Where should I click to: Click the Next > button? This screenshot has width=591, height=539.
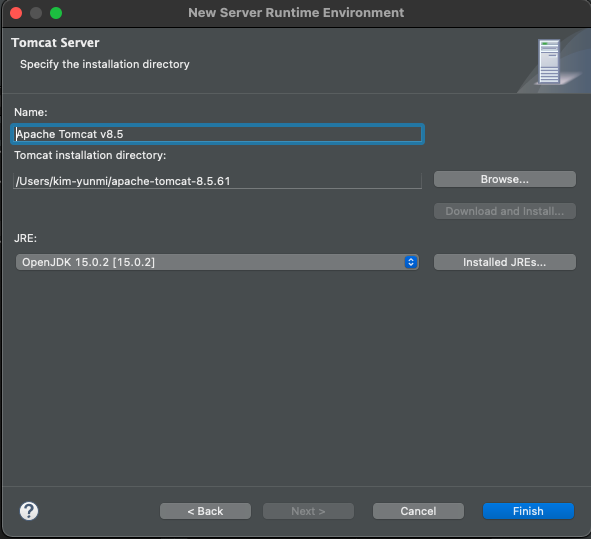308,511
